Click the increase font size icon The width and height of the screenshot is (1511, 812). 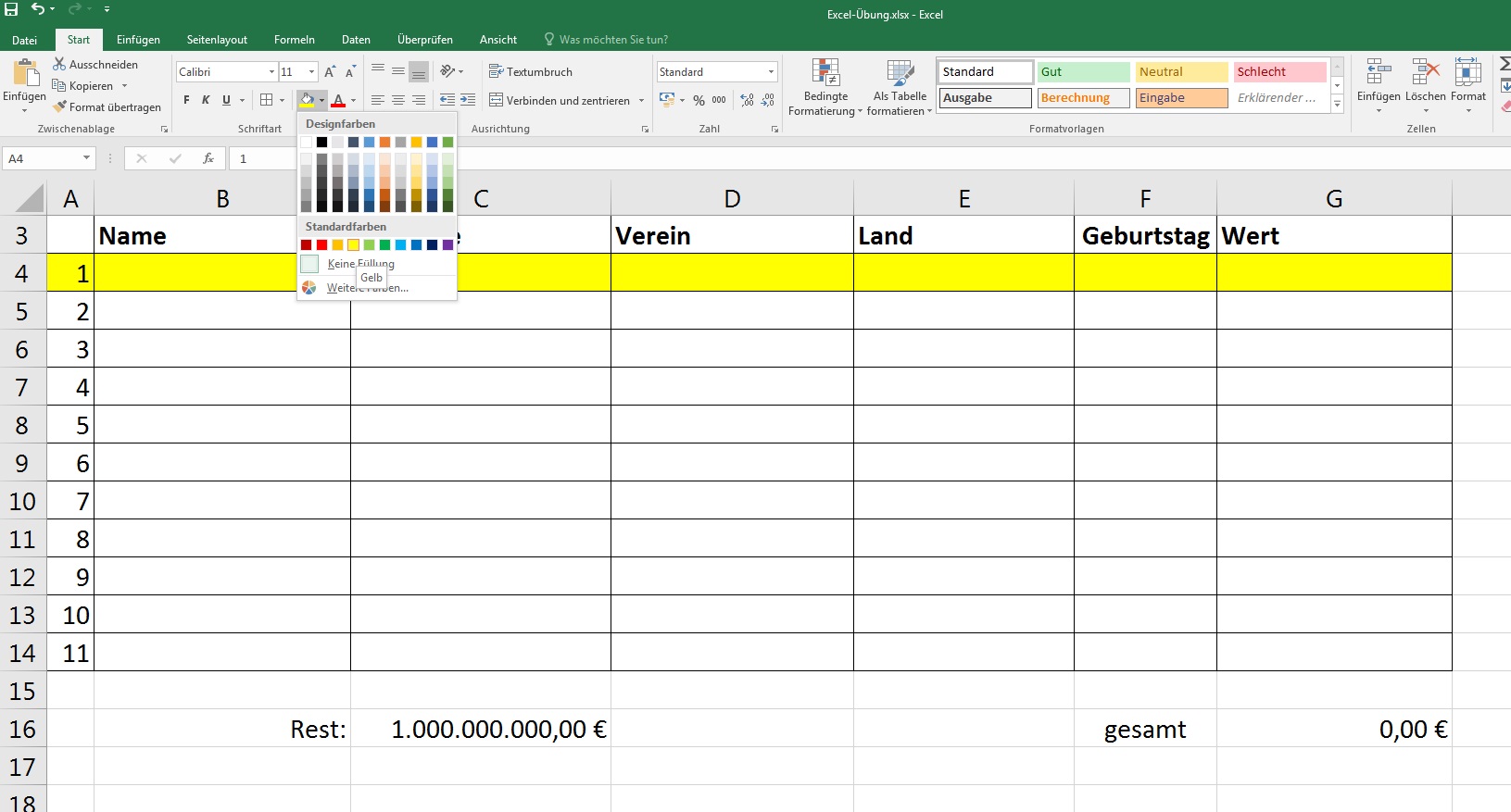click(x=330, y=72)
